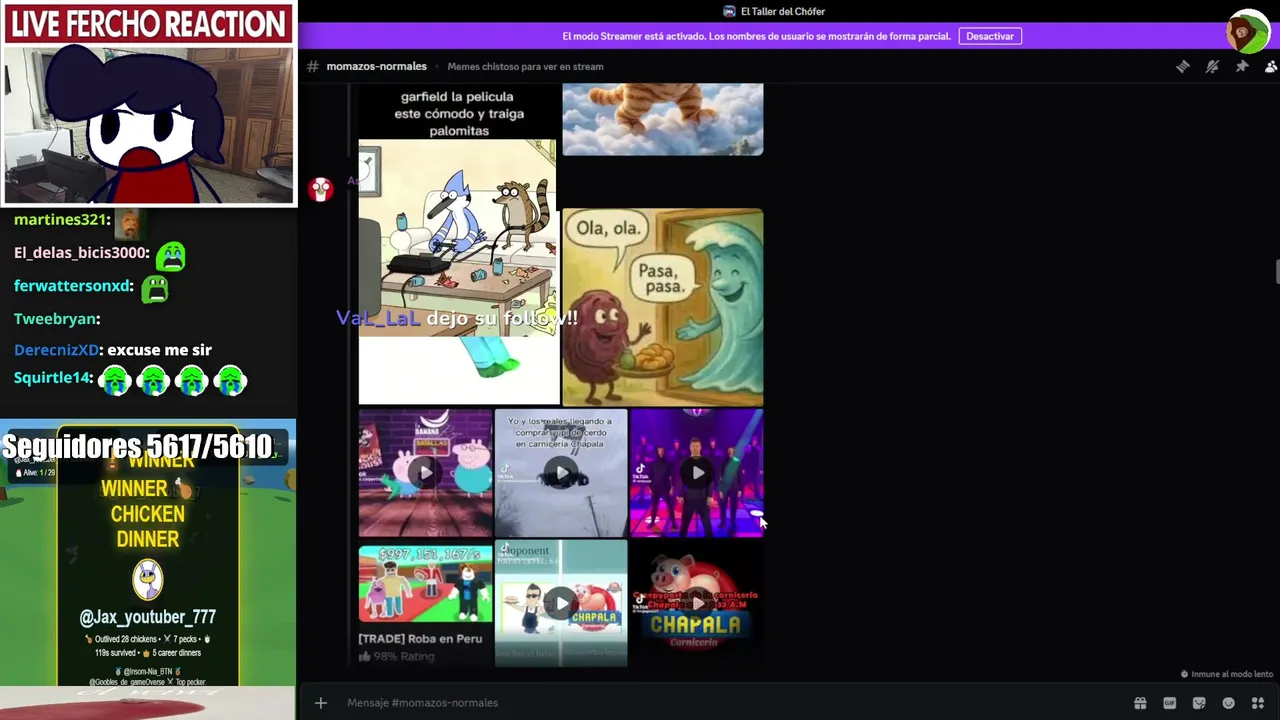Open the sticker picker
The image size is (1280, 720).
click(x=1199, y=703)
